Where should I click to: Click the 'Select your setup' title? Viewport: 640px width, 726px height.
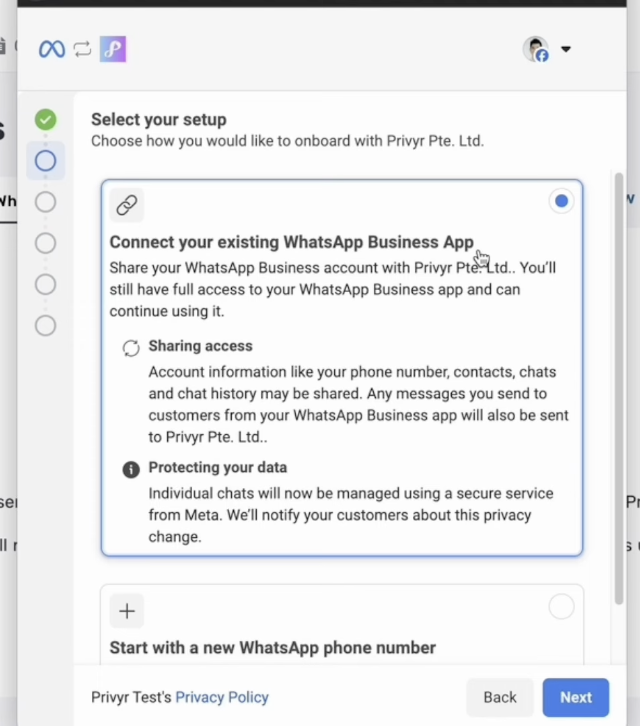[x=159, y=119]
